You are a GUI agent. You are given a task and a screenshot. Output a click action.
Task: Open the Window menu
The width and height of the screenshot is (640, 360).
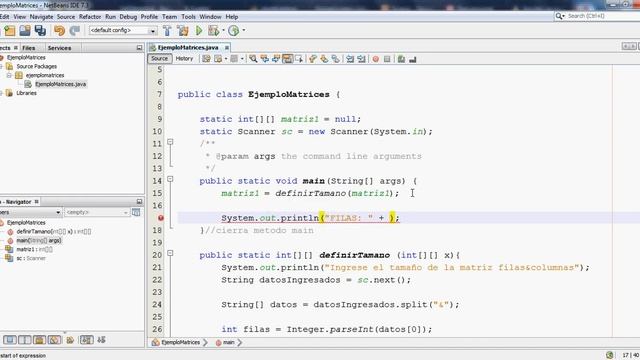[210, 17]
